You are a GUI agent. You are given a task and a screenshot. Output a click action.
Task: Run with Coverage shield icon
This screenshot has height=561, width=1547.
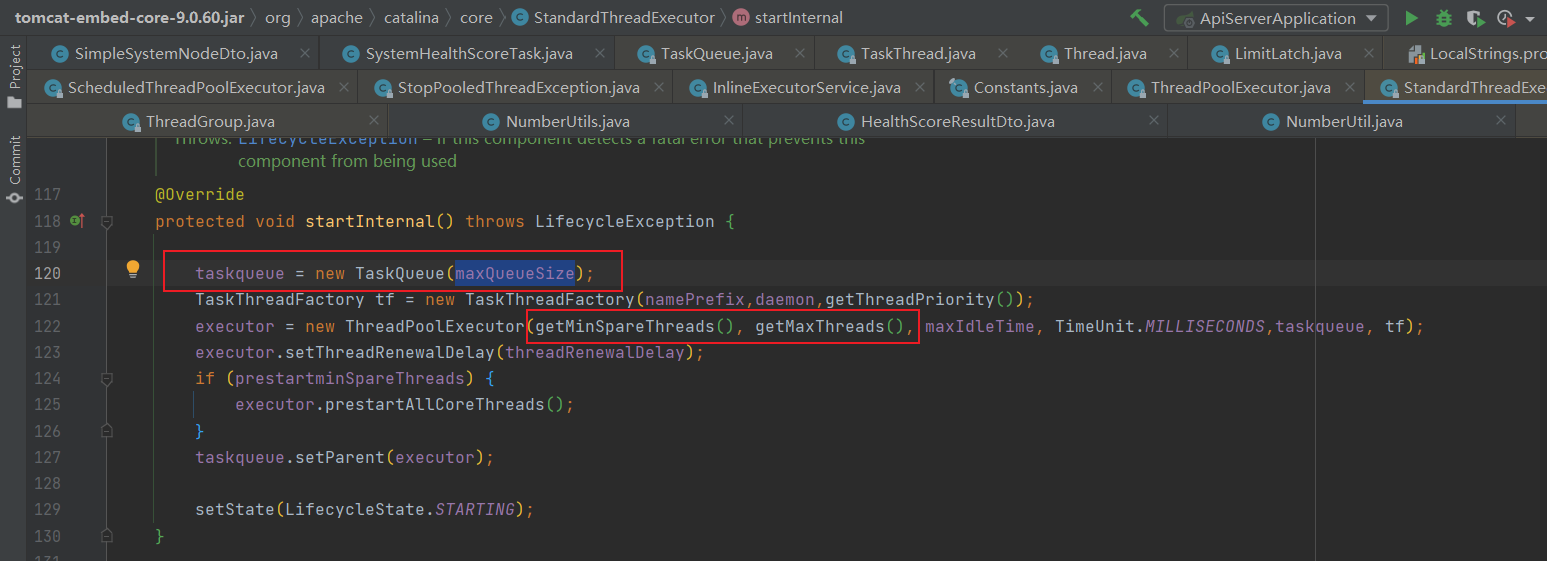[1474, 18]
